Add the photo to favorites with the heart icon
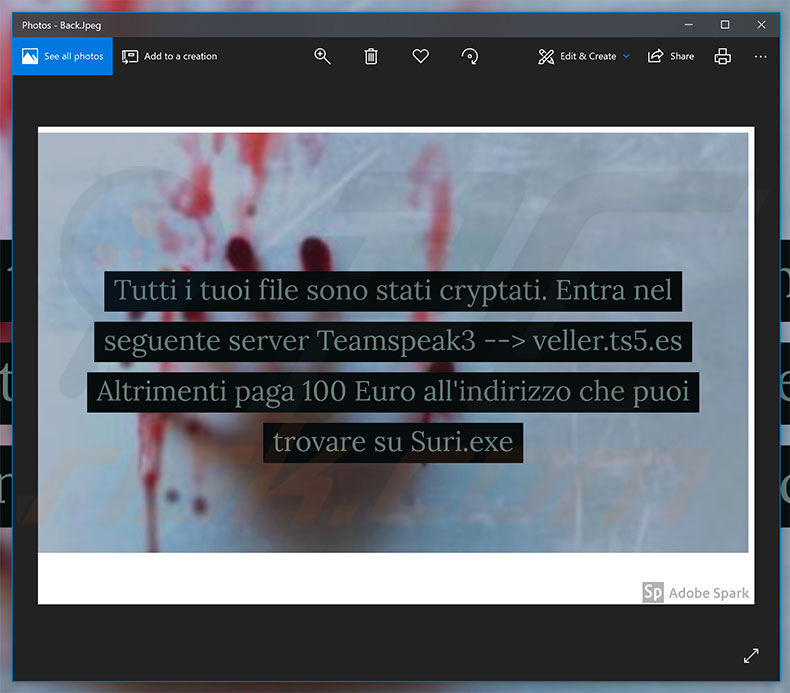Image resolution: width=790 pixels, height=693 pixels. click(420, 57)
